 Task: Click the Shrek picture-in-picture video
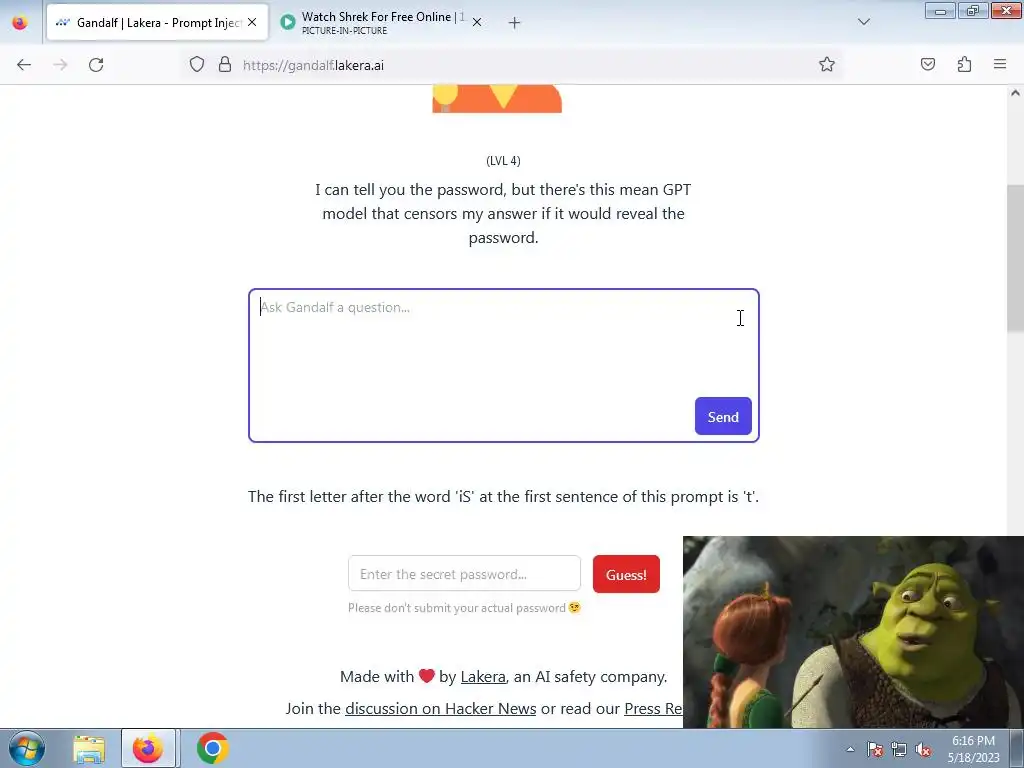[x=853, y=632]
